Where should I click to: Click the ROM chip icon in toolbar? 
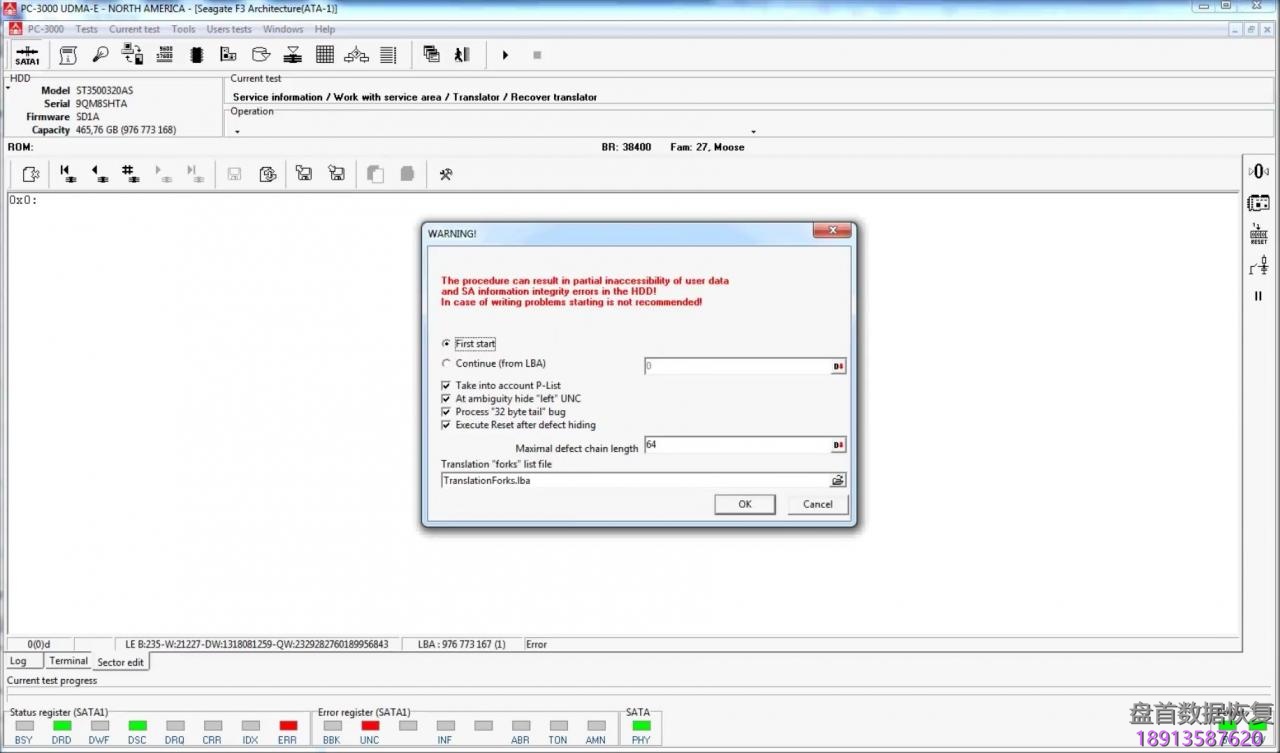click(x=197, y=55)
